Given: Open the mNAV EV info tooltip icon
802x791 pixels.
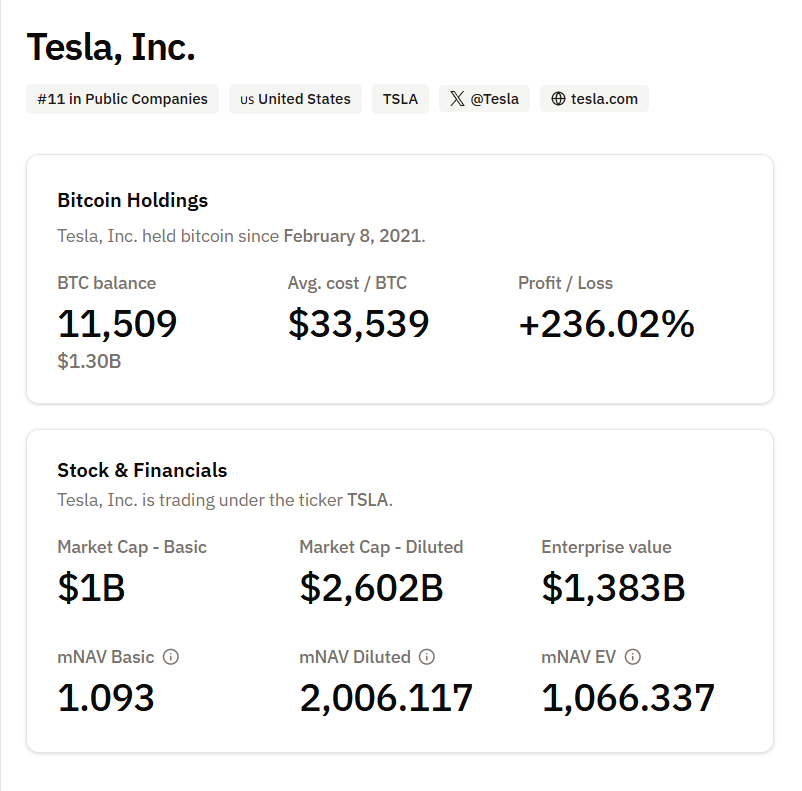Looking at the screenshot, I should pyautogui.click(x=632, y=657).
